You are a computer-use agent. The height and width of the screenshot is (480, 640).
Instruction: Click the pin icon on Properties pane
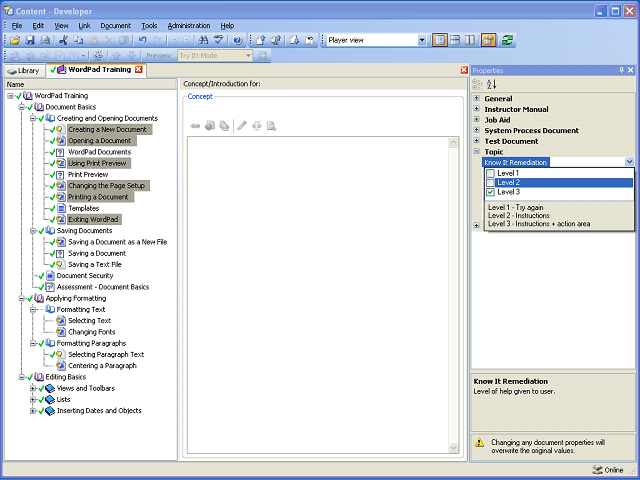[x=621, y=70]
